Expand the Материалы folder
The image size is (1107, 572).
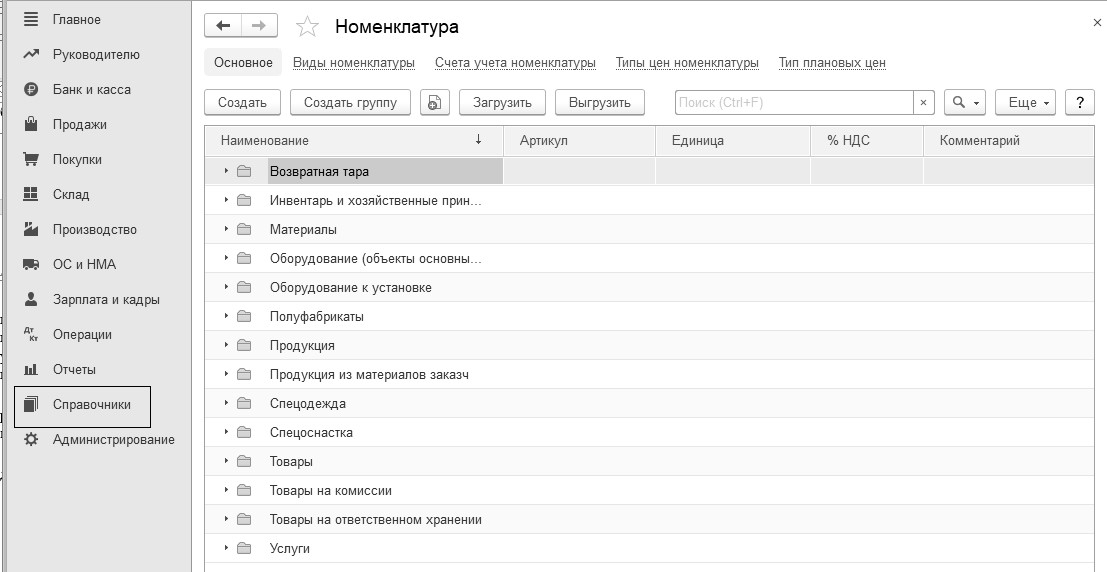click(227, 230)
